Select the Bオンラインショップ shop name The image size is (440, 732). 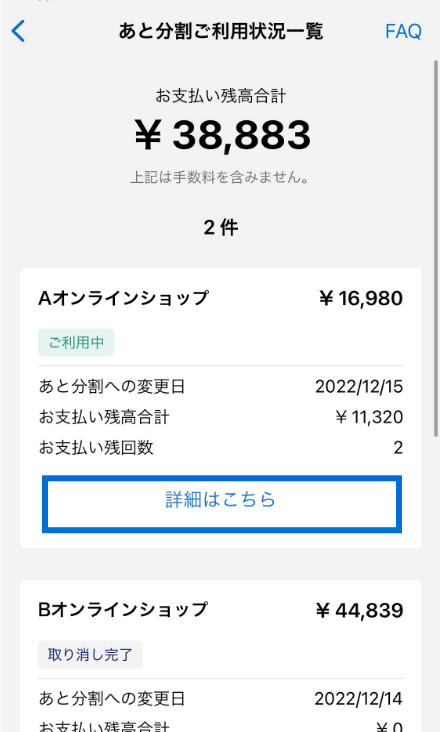[x=123, y=610]
